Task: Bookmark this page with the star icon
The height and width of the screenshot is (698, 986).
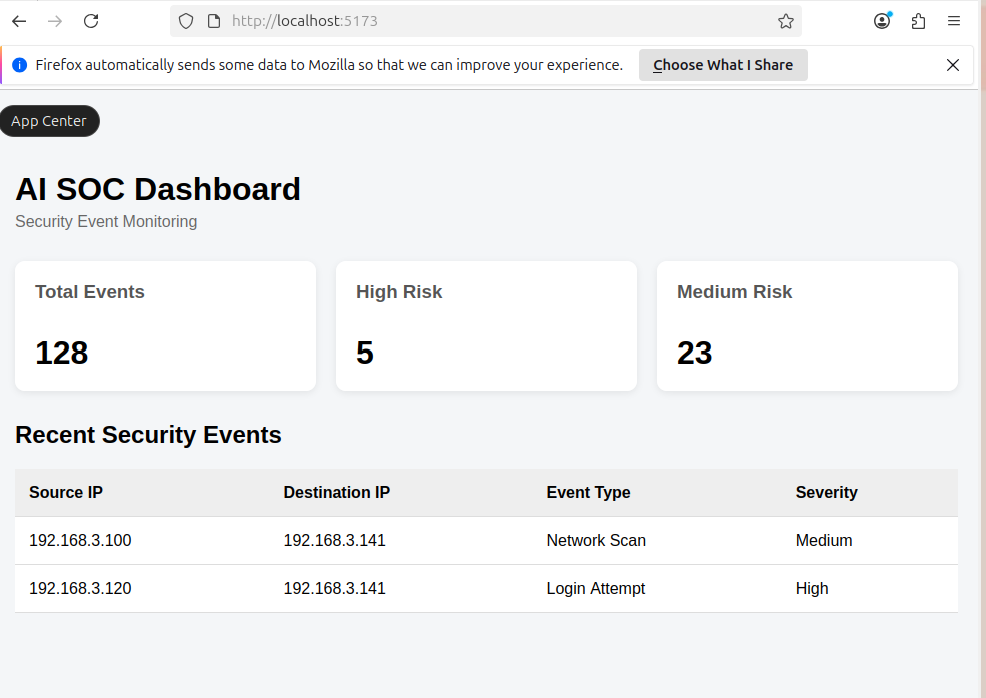Action: coord(785,21)
